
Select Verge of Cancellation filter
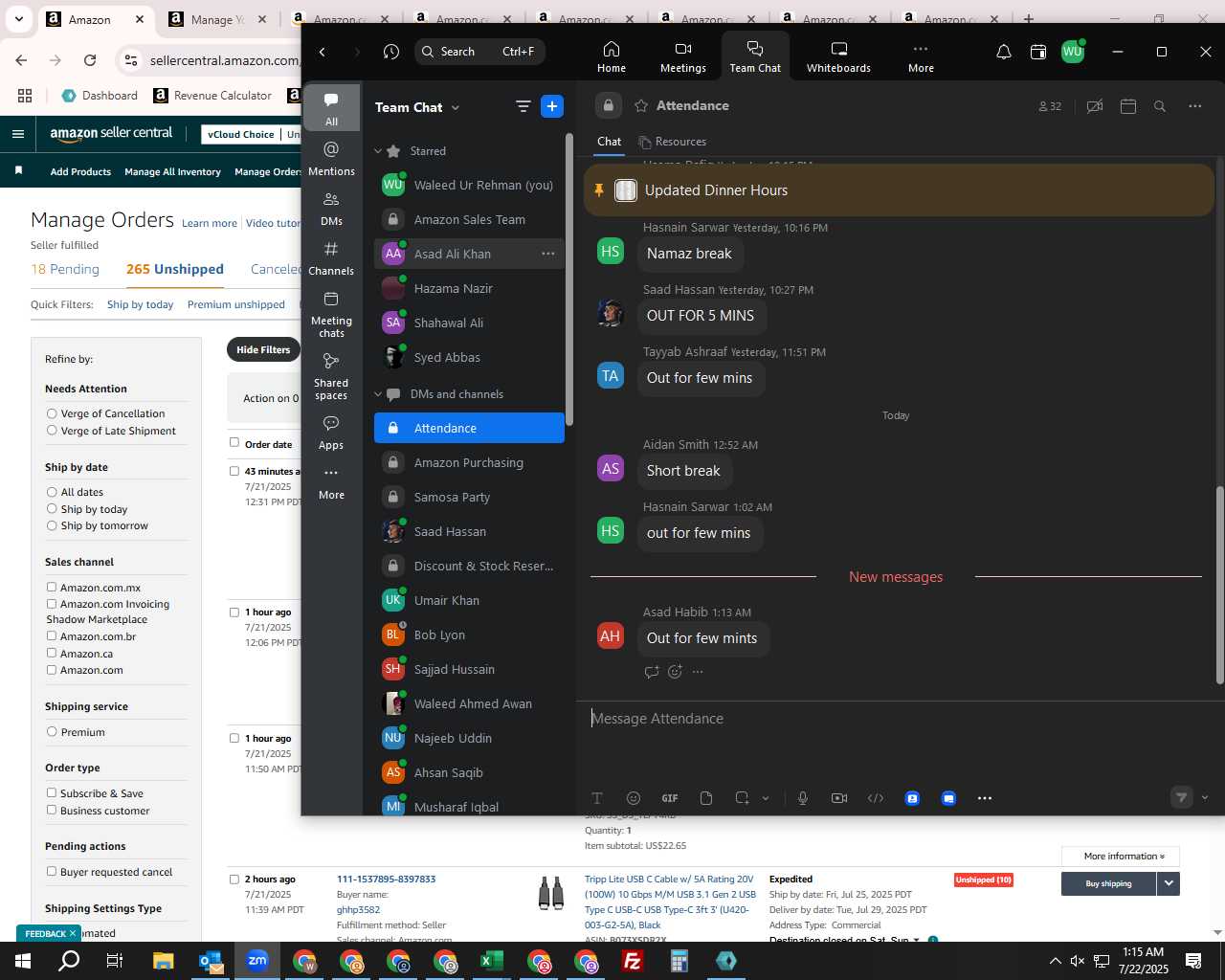coord(52,413)
